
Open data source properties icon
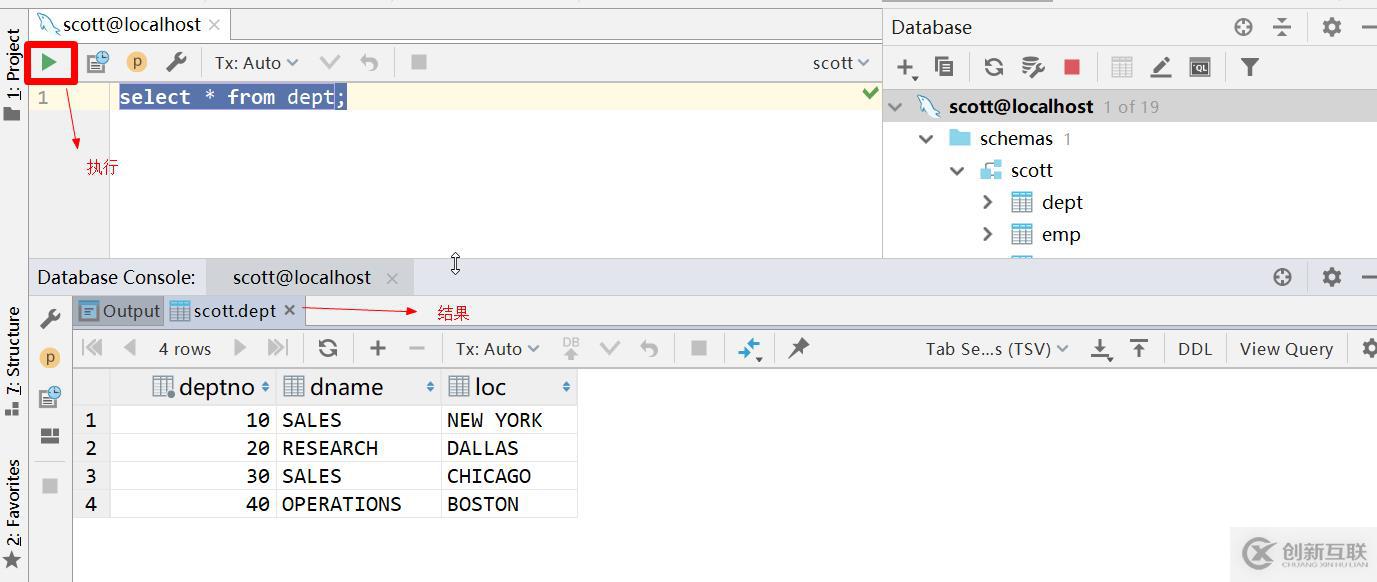coord(1032,67)
